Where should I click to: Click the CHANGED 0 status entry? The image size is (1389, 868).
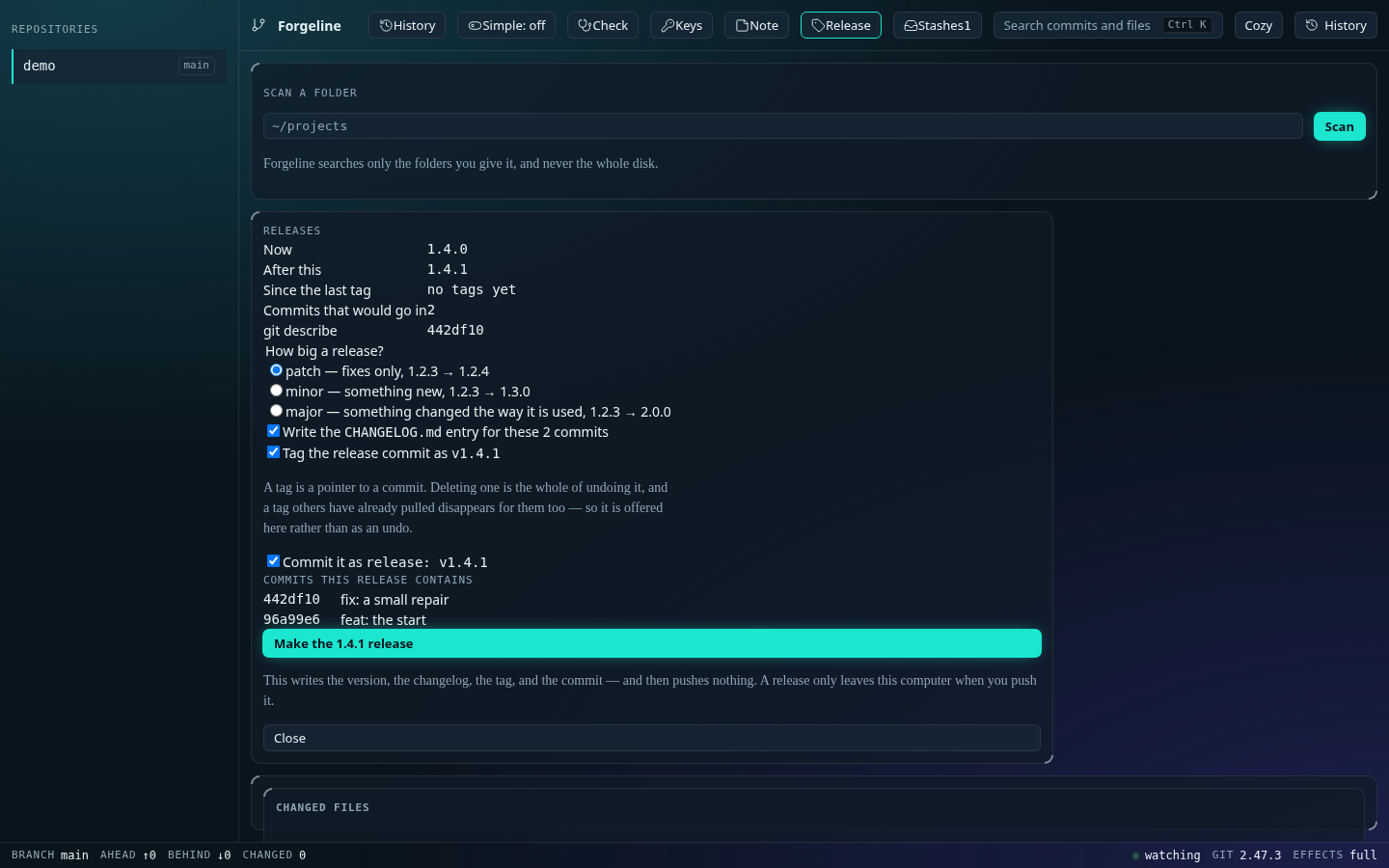point(275,855)
